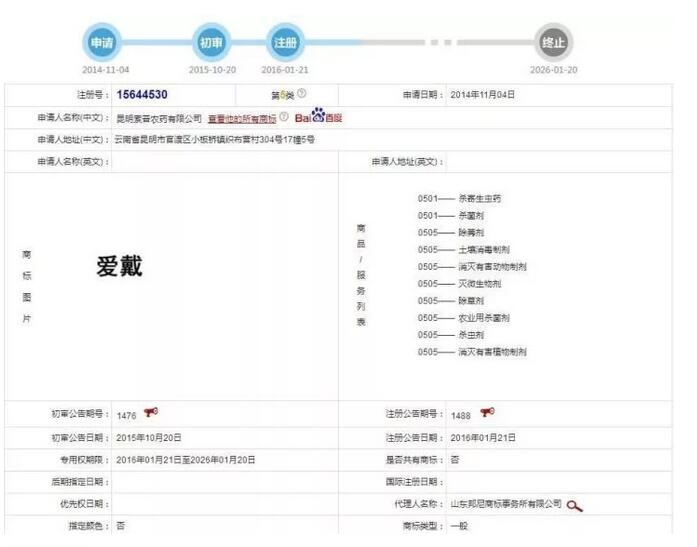Click goods item 0501 杀菌剂
Image resolution: width=697 pixels, height=547 pixels.
tap(451, 216)
